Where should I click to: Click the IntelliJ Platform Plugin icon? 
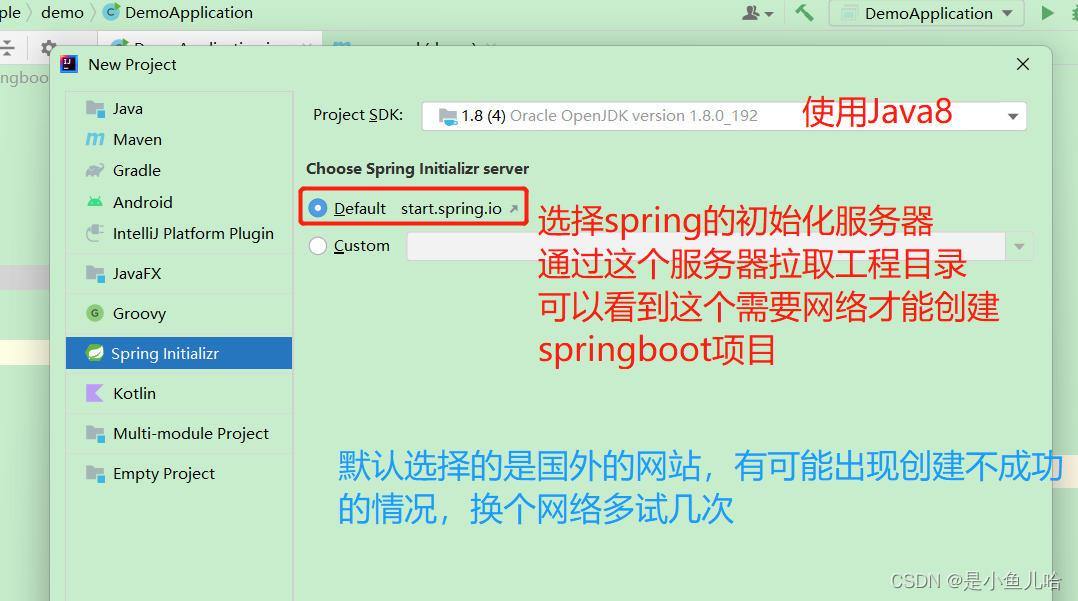tap(95, 234)
